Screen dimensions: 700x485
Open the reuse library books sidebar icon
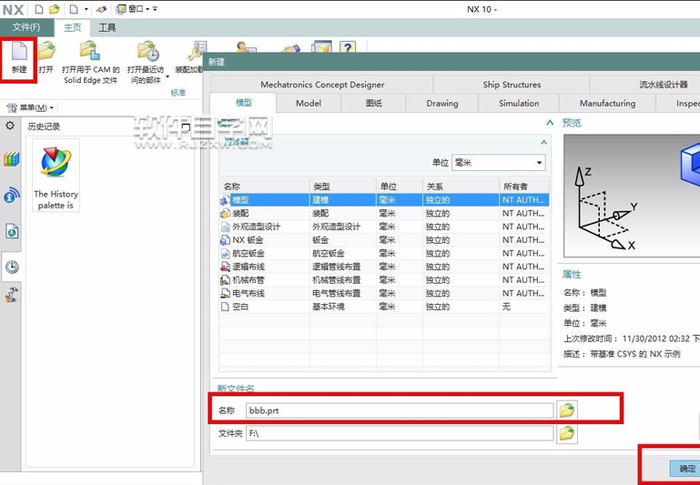pos(12,159)
